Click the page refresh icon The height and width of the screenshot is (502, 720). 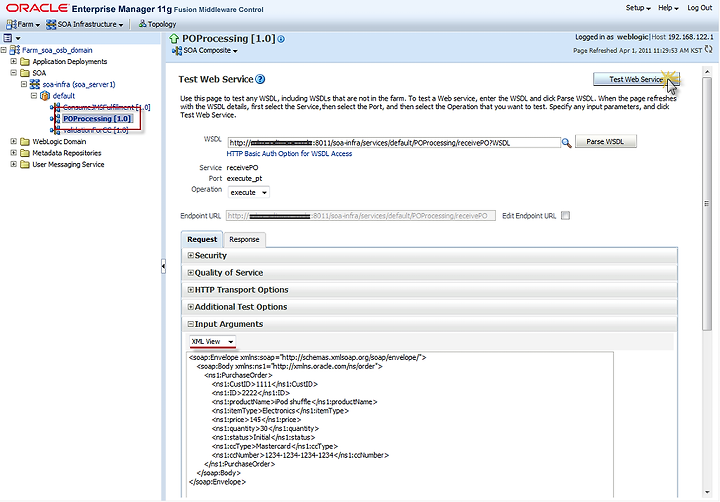(x=709, y=50)
